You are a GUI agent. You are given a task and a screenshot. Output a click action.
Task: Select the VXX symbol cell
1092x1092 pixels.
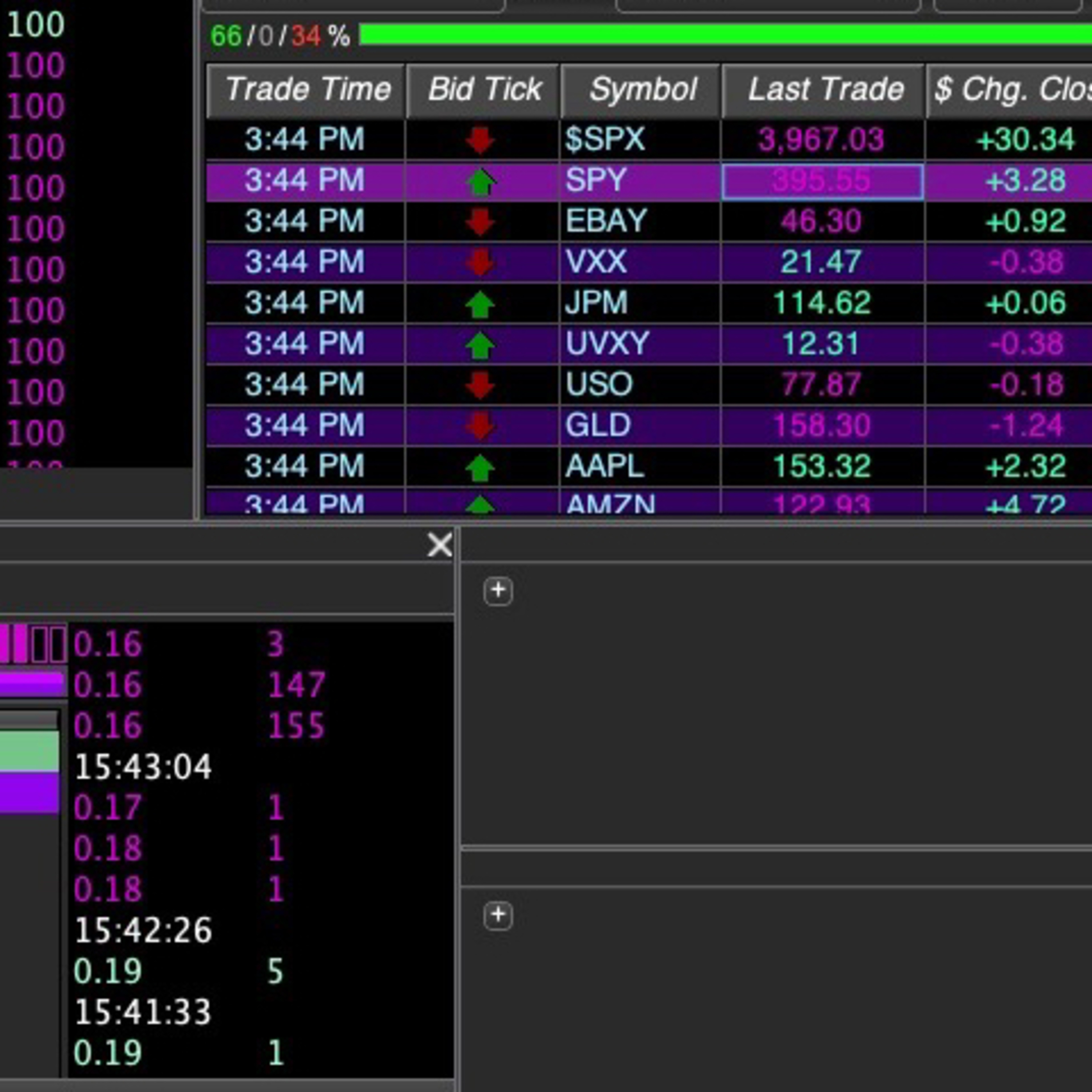(x=640, y=262)
